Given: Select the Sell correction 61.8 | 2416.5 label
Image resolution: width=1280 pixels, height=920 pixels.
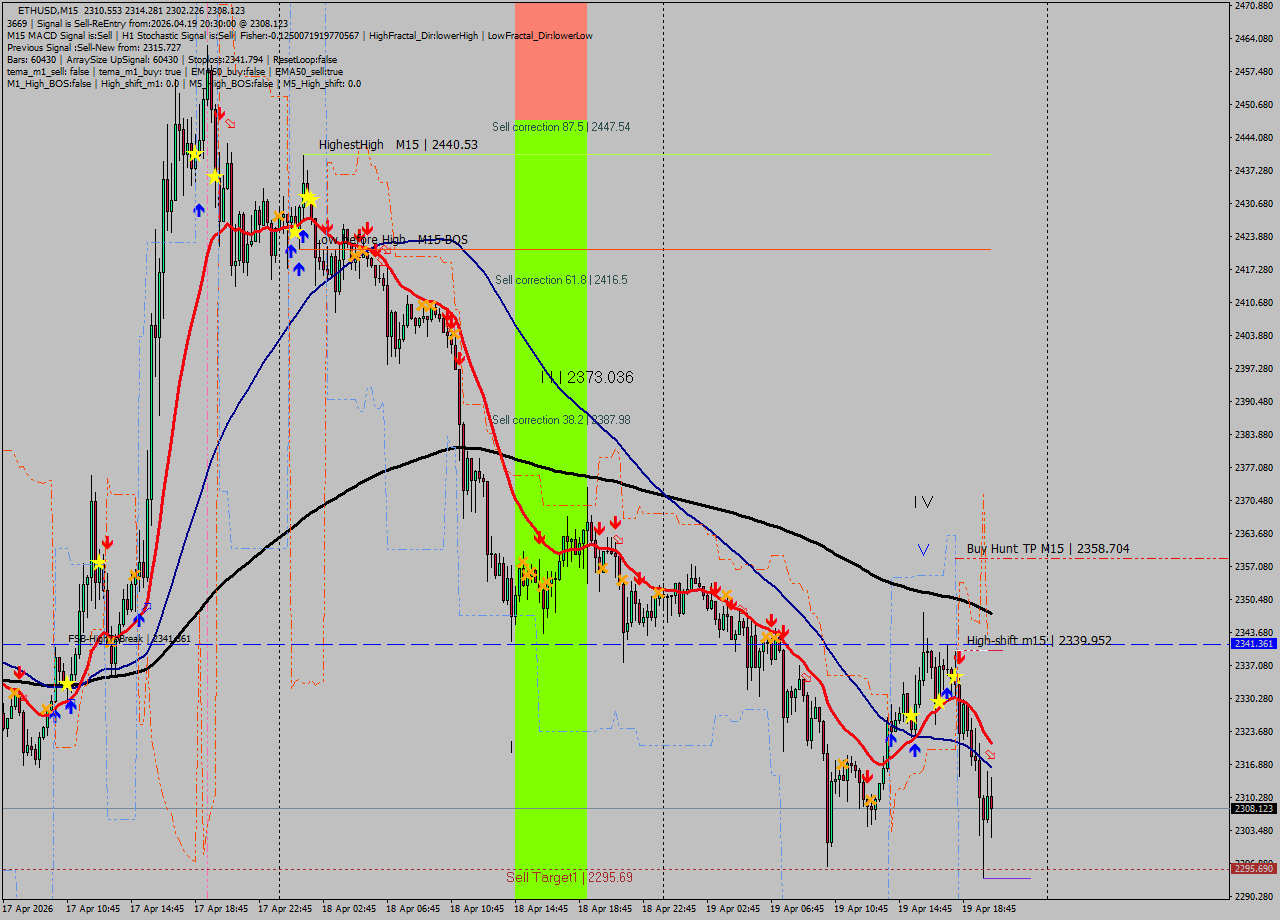Looking at the screenshot, I should pos(560,280).
